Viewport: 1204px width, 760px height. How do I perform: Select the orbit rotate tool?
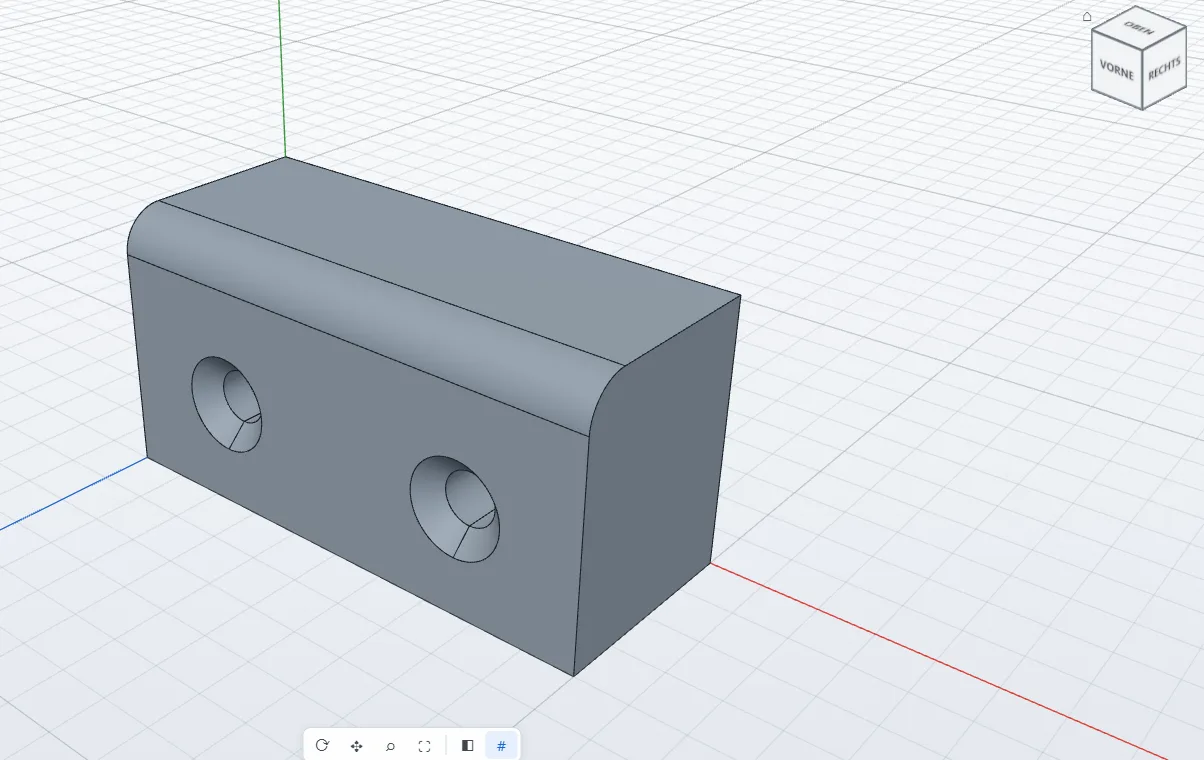point(322,745)
